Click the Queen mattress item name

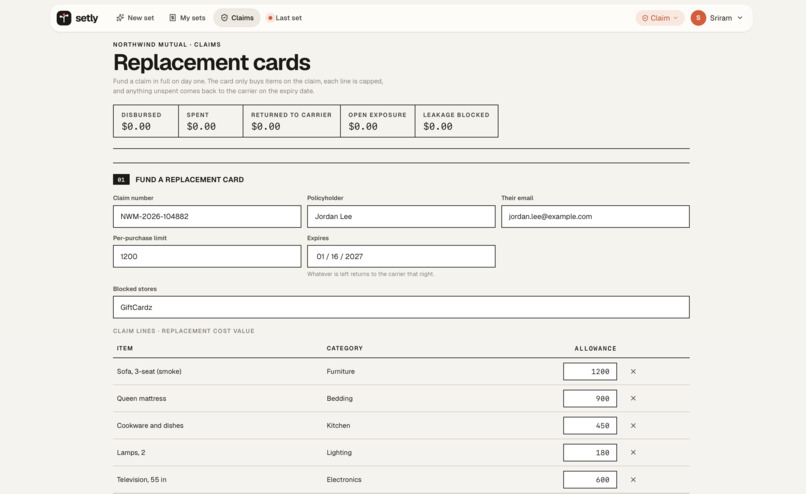tap(141, 398)
